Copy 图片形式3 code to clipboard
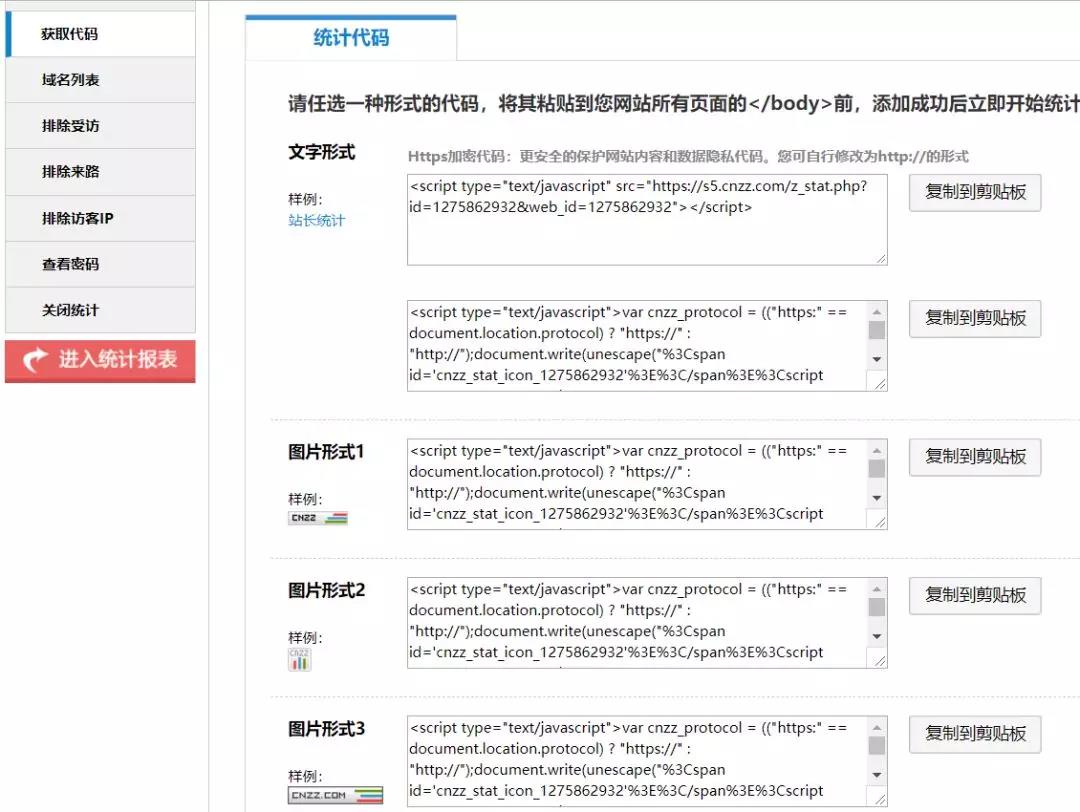 click(x=975, y=733)
